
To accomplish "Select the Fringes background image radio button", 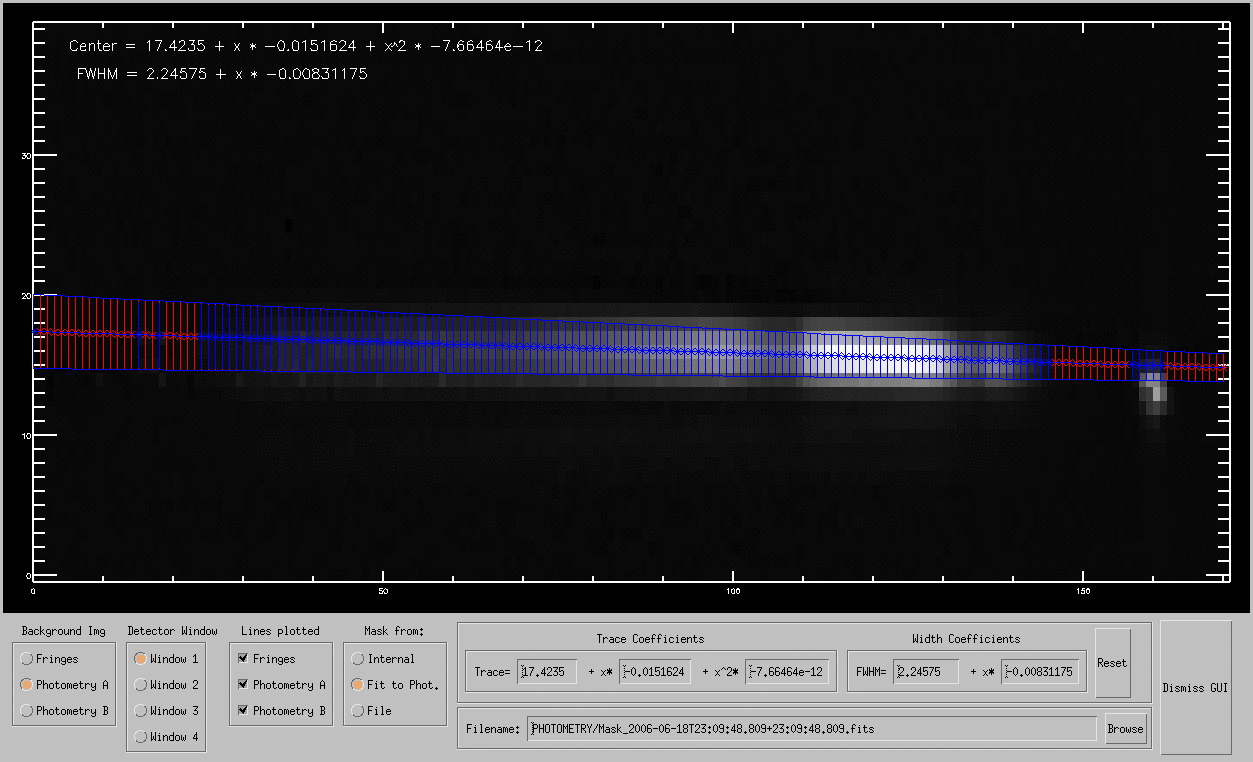I will (x=26, y=659).
